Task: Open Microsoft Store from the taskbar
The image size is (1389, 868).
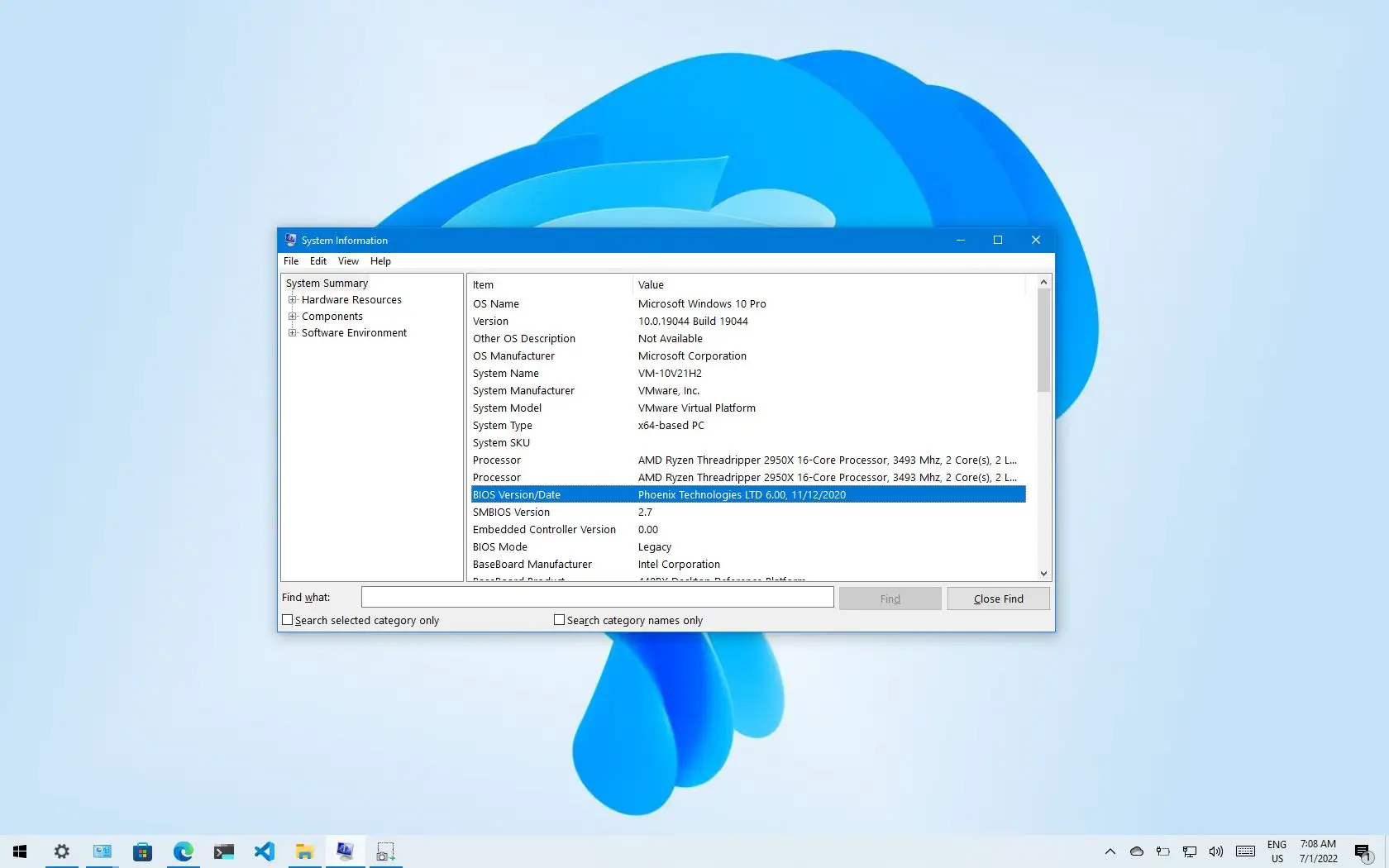Action: coord(143,851)
